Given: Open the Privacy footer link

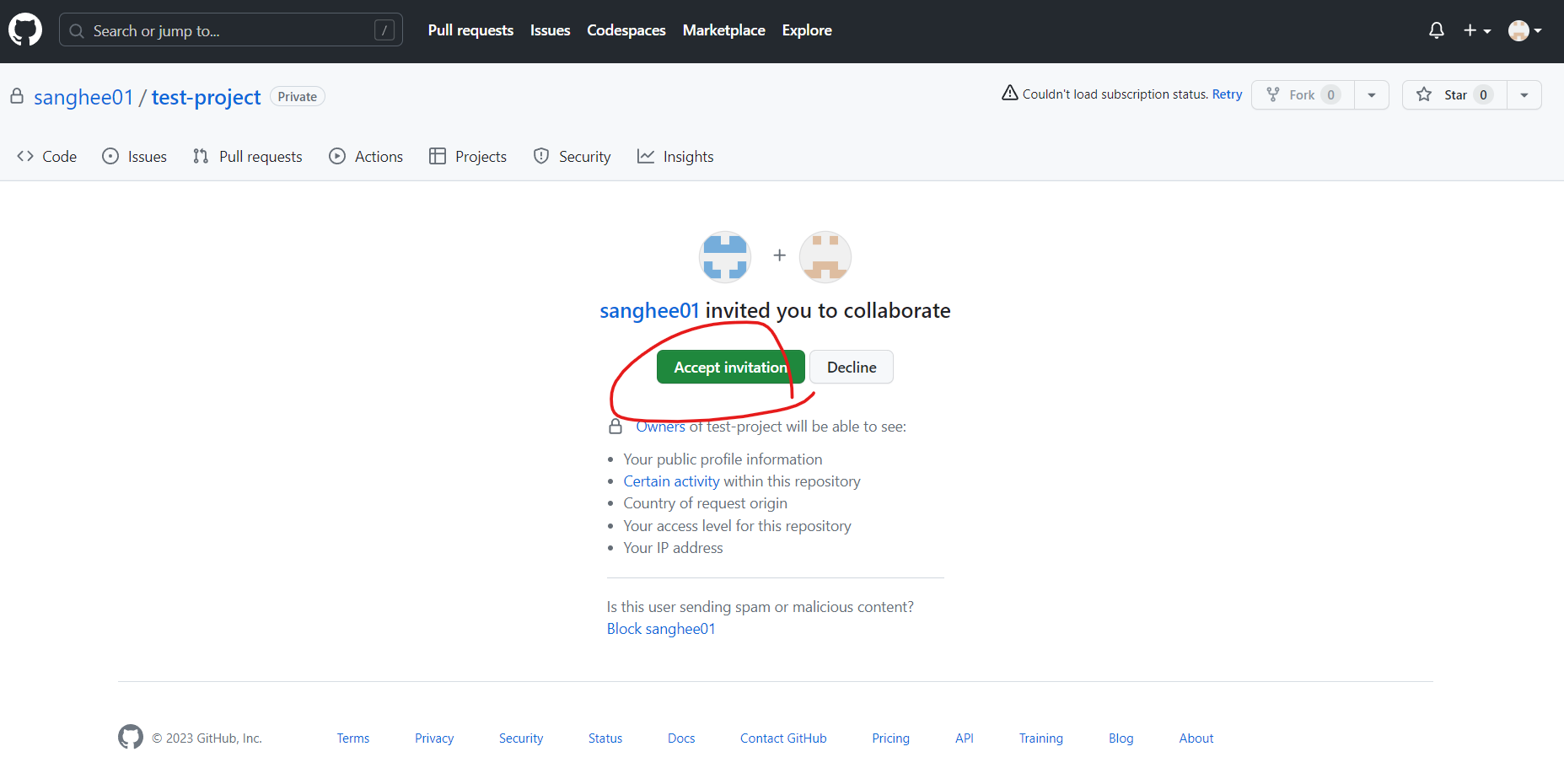Looking at the screenshot, I should point(434,738).
